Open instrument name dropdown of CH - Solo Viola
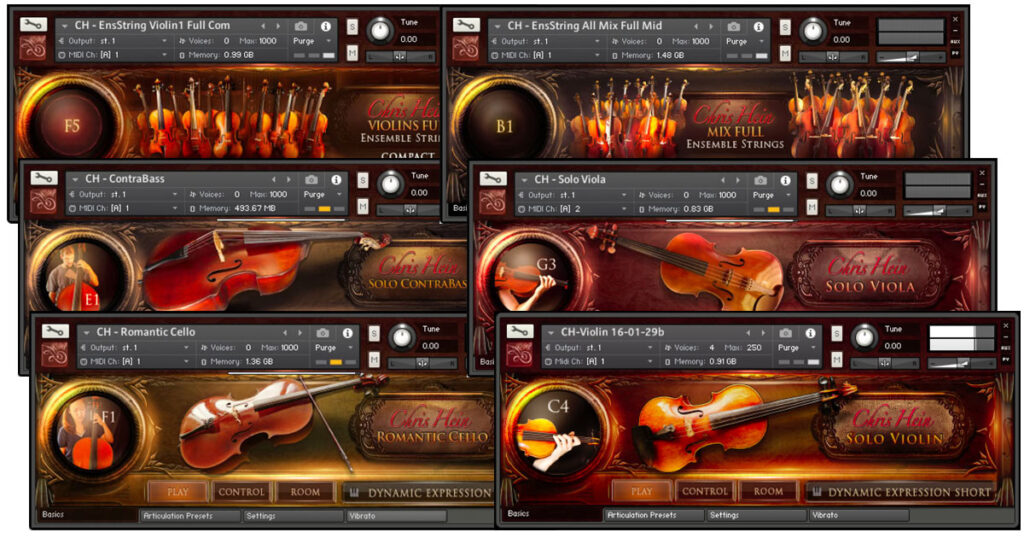 [x=523, y=180]
